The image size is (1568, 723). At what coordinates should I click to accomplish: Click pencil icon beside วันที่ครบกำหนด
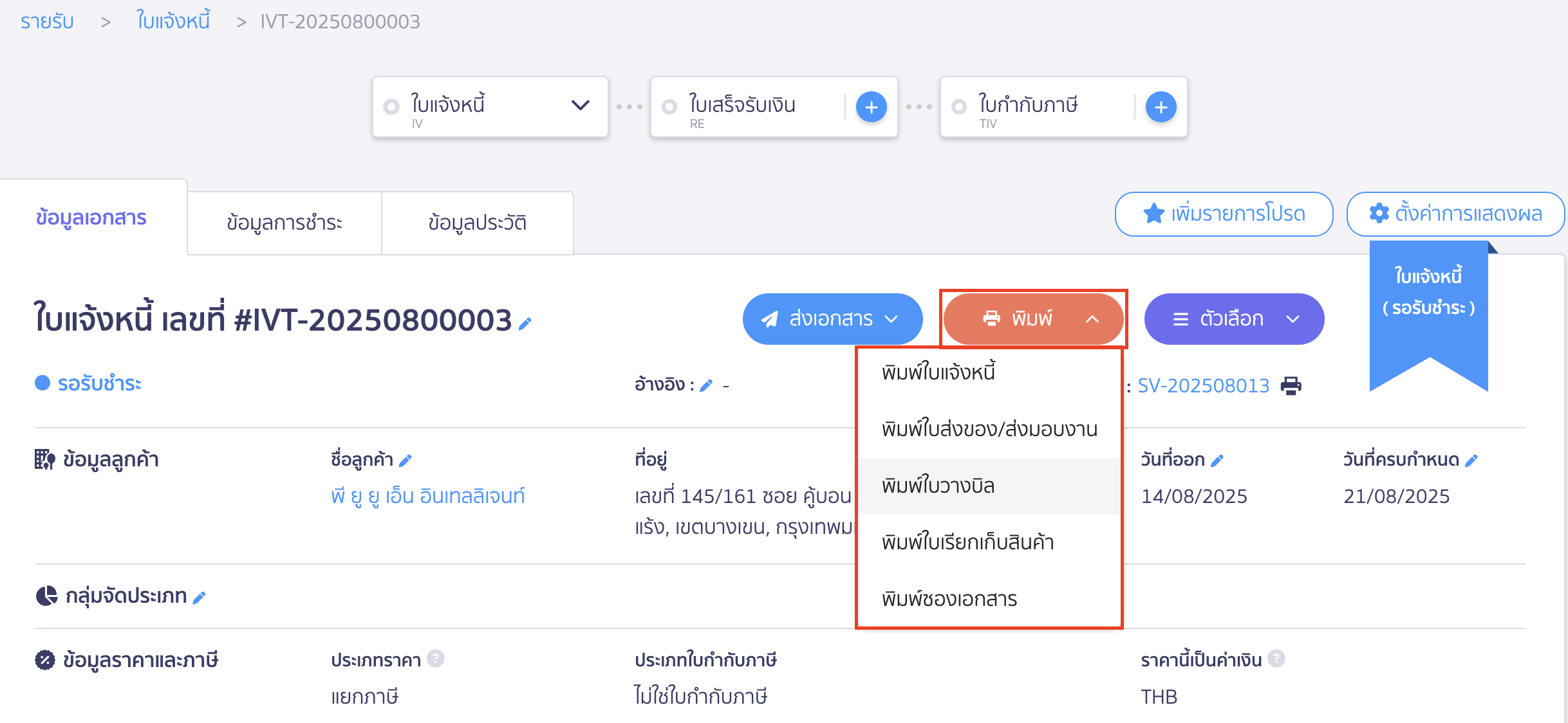click(1471, 461)
